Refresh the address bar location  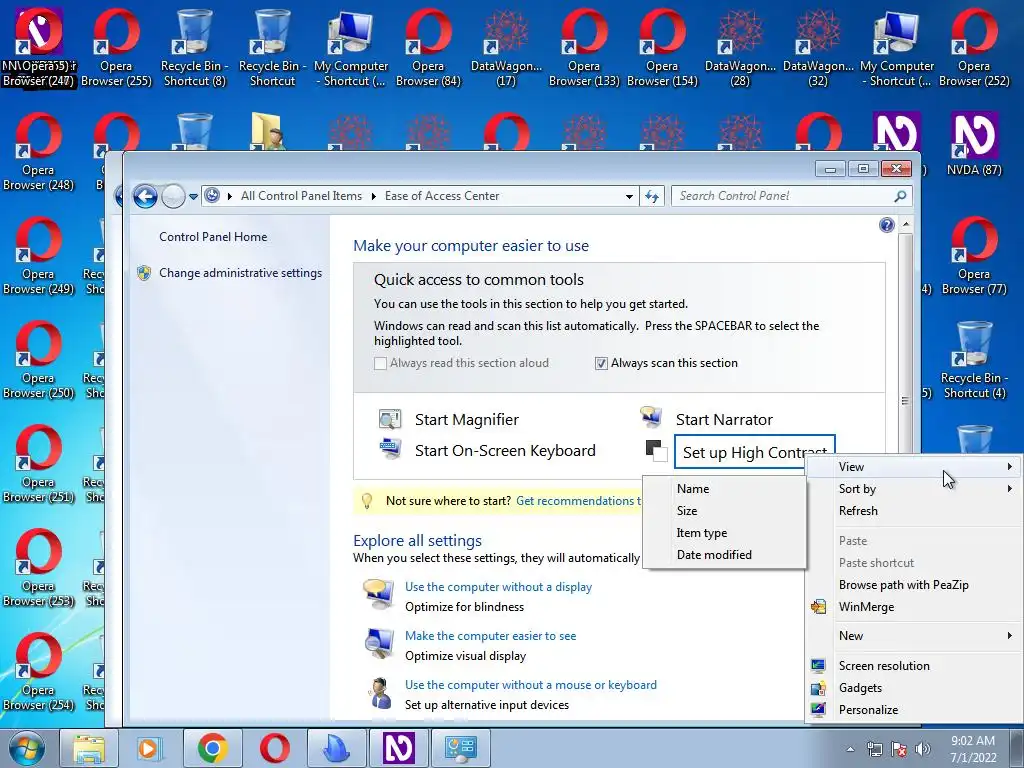point(652,196)
